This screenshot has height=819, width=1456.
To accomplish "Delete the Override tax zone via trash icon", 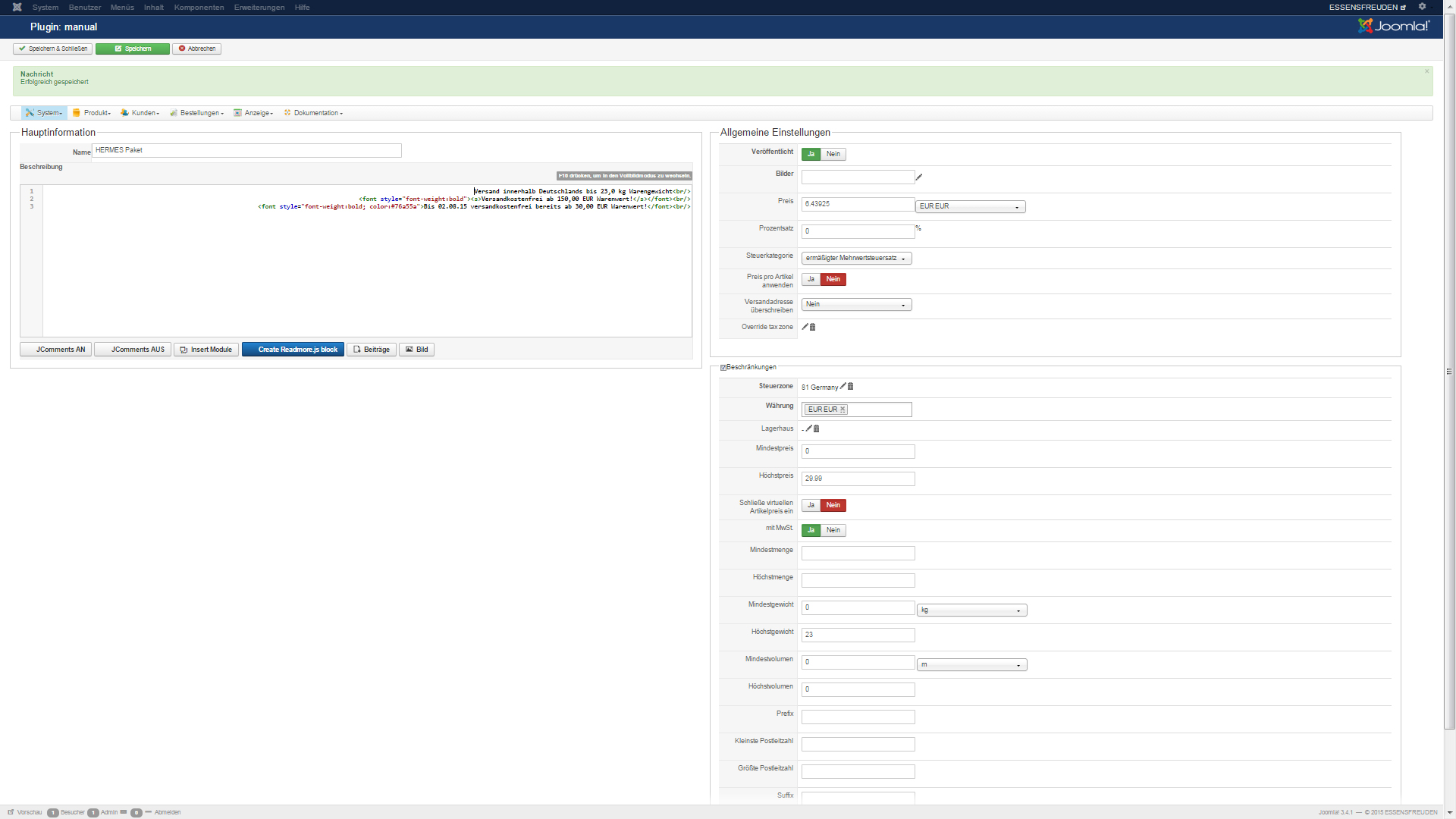I will [x=813, y=328].
